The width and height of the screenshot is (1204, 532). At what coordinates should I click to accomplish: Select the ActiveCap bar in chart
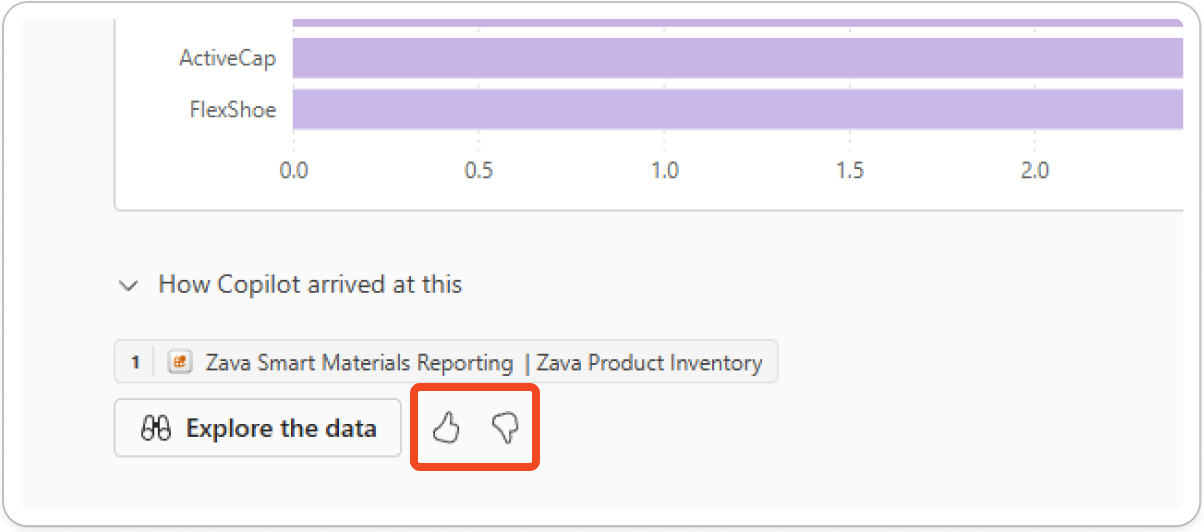pyautogui.click(x=738, y=58)
